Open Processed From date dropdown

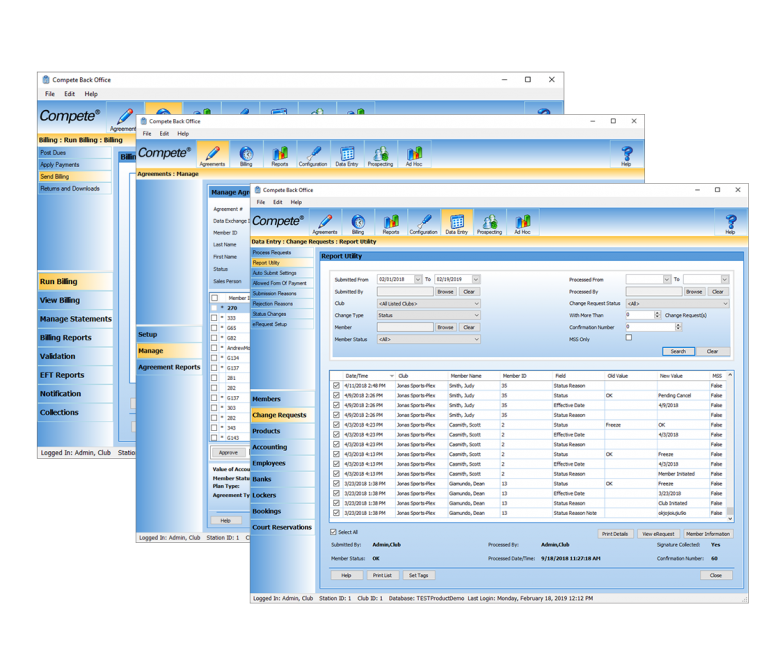click(667, 280)
